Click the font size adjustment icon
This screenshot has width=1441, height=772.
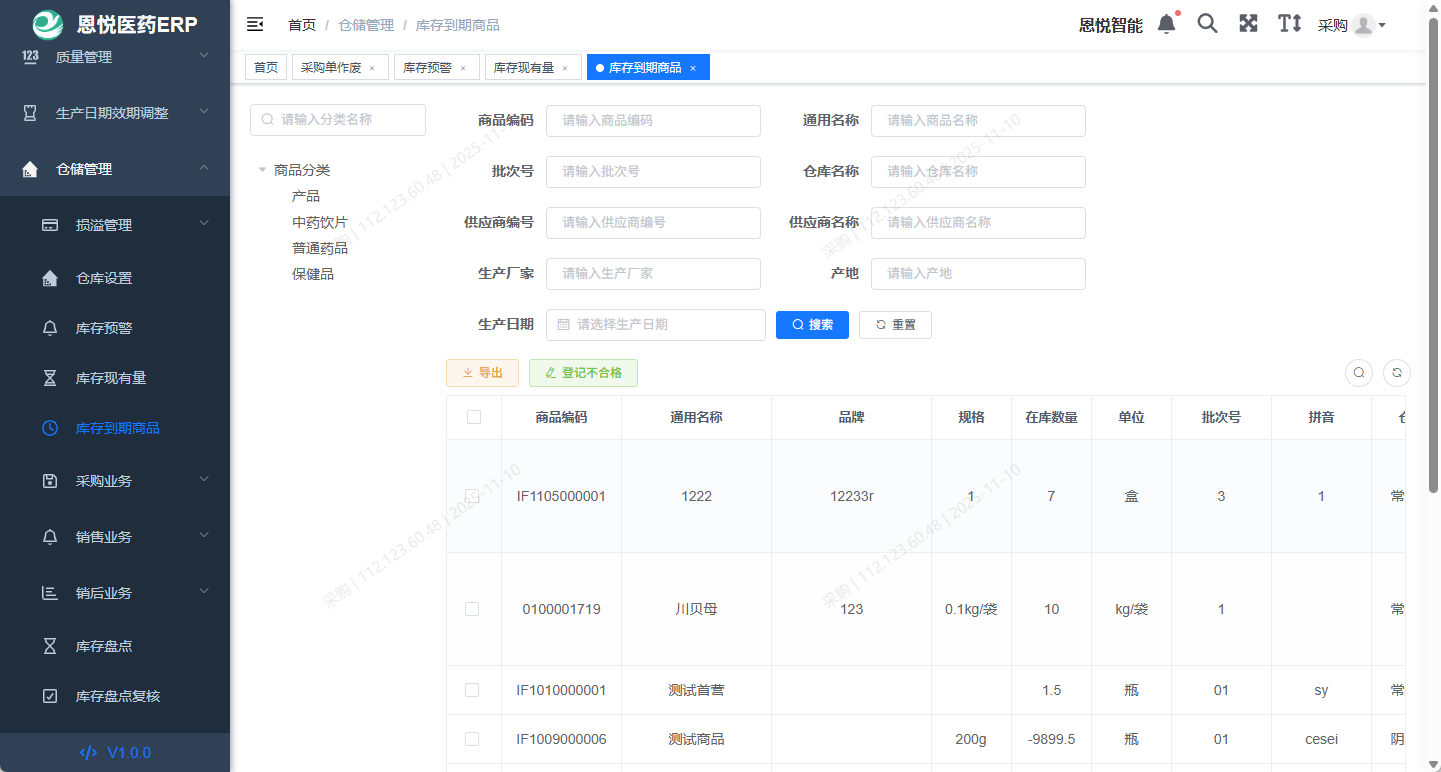(x=1289, y=23)
